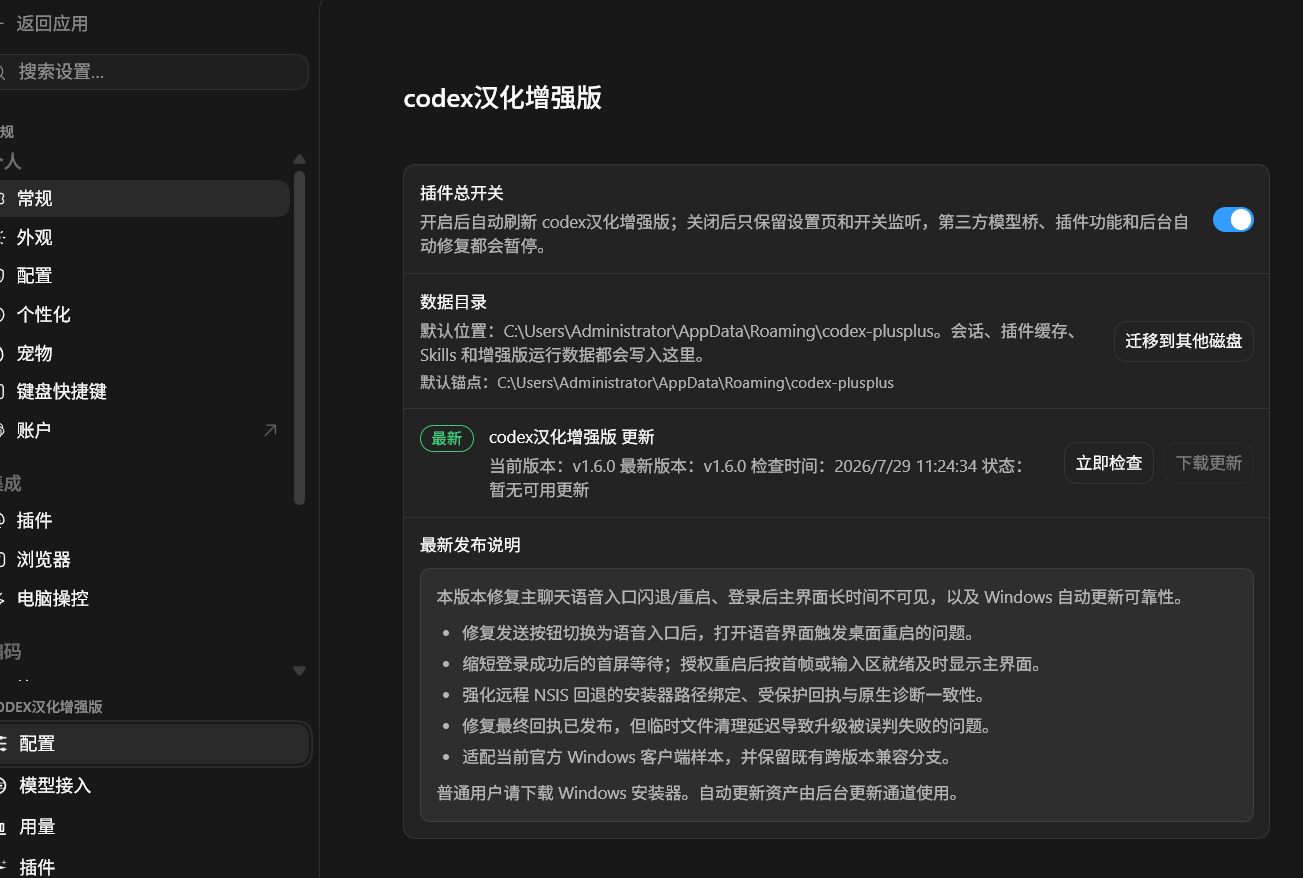
Task: Click the line 普通用户请下载 Windows 安装器
Action: (697, 794)
